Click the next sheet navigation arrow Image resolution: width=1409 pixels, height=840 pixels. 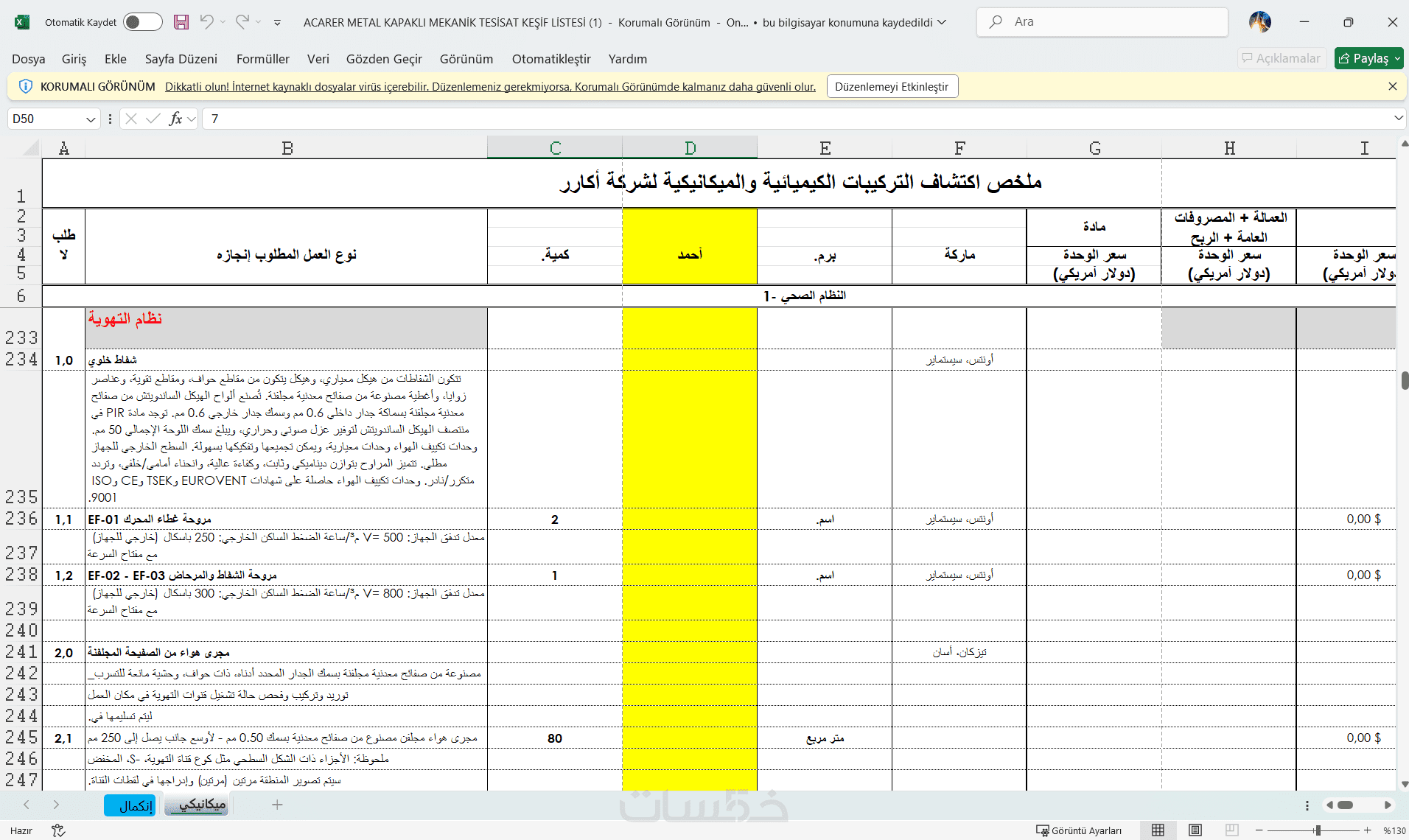pyautogui.click(x=56, y=805)
